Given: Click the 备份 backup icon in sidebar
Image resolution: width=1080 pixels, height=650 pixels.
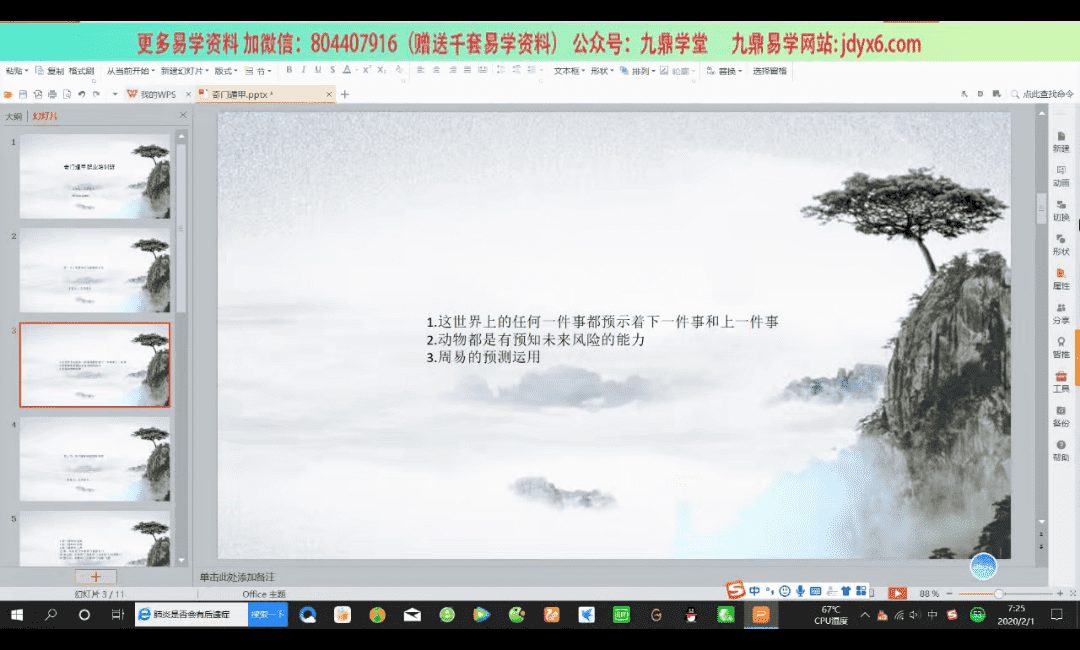Looking at the screenshot, I should click(x=1060, y=414).
